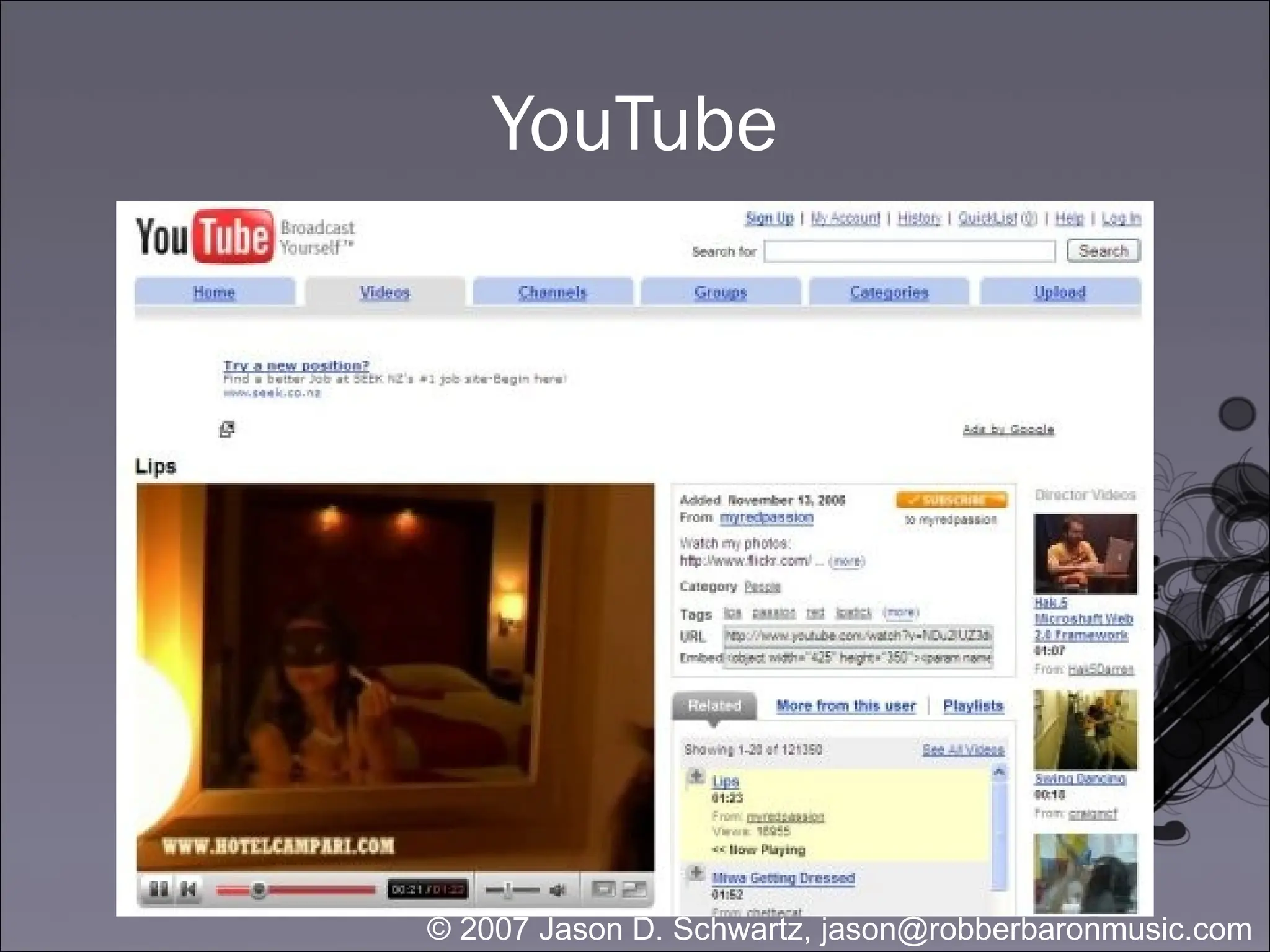Open Hak5Darren user link

click(x=1101, y=669)
